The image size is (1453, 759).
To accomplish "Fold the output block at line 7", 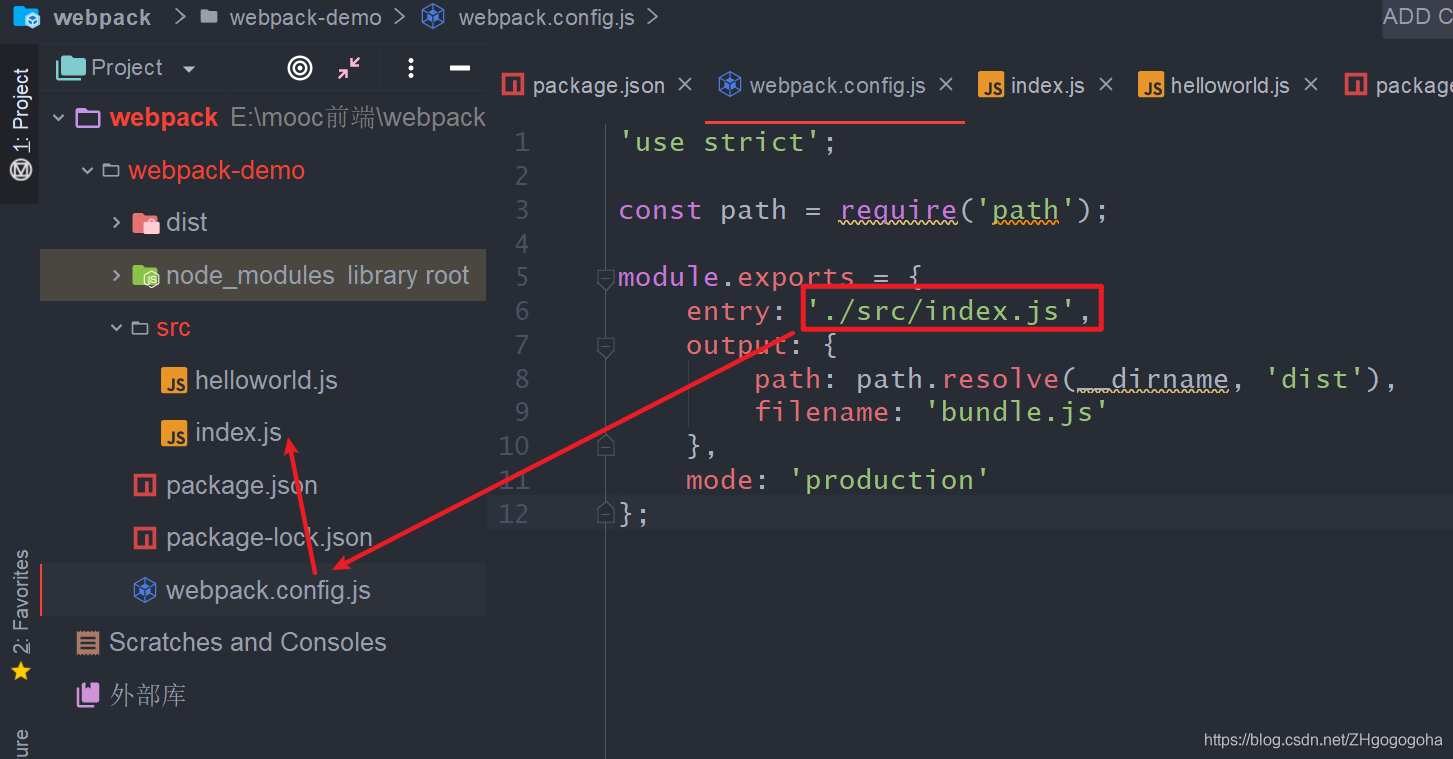I will [605, 346].
